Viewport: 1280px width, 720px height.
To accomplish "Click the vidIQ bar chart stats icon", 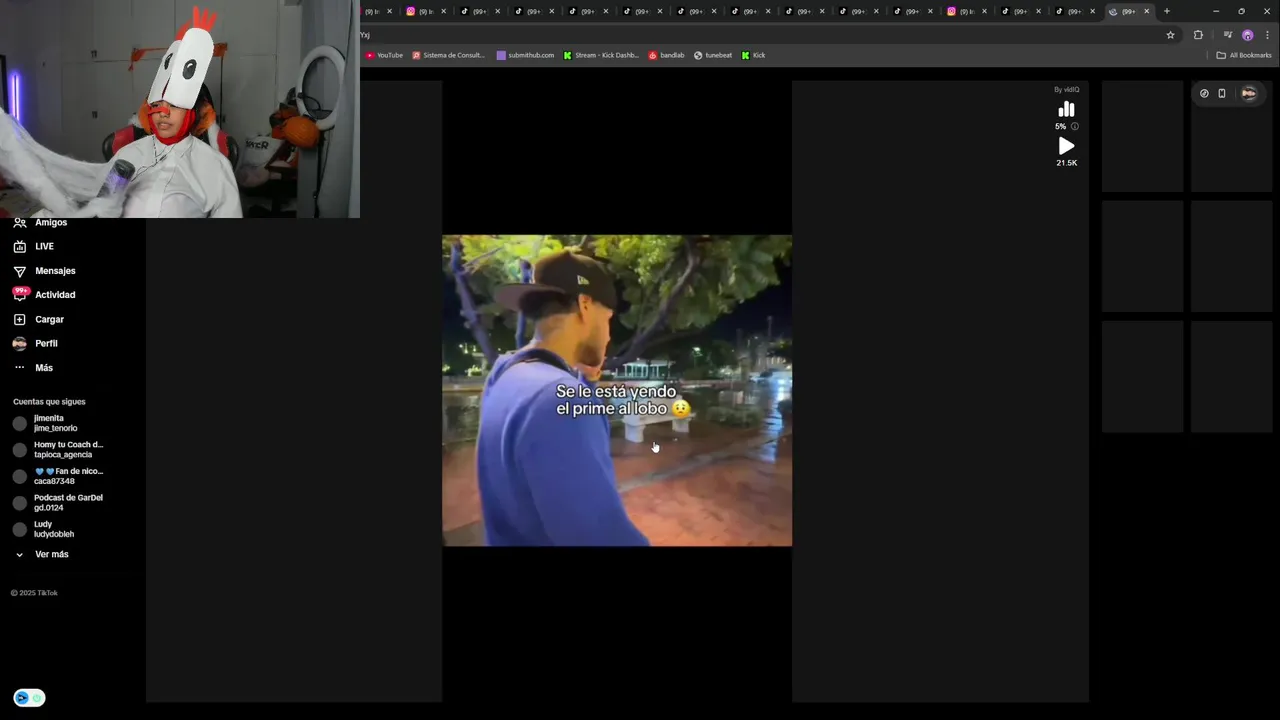I will coord(1066,109).
